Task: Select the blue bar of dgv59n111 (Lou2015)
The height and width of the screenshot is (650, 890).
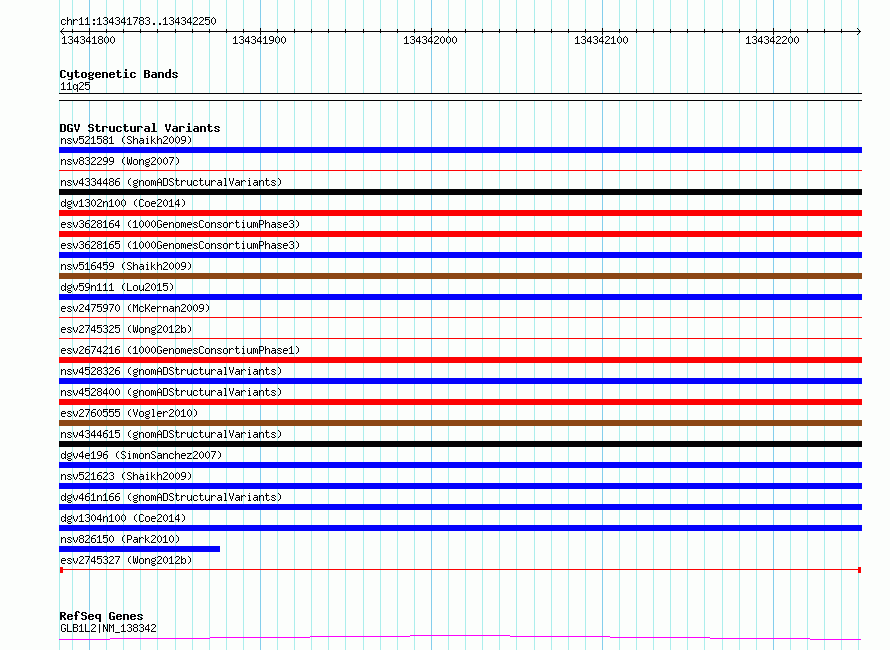Action: pos(460,297)
